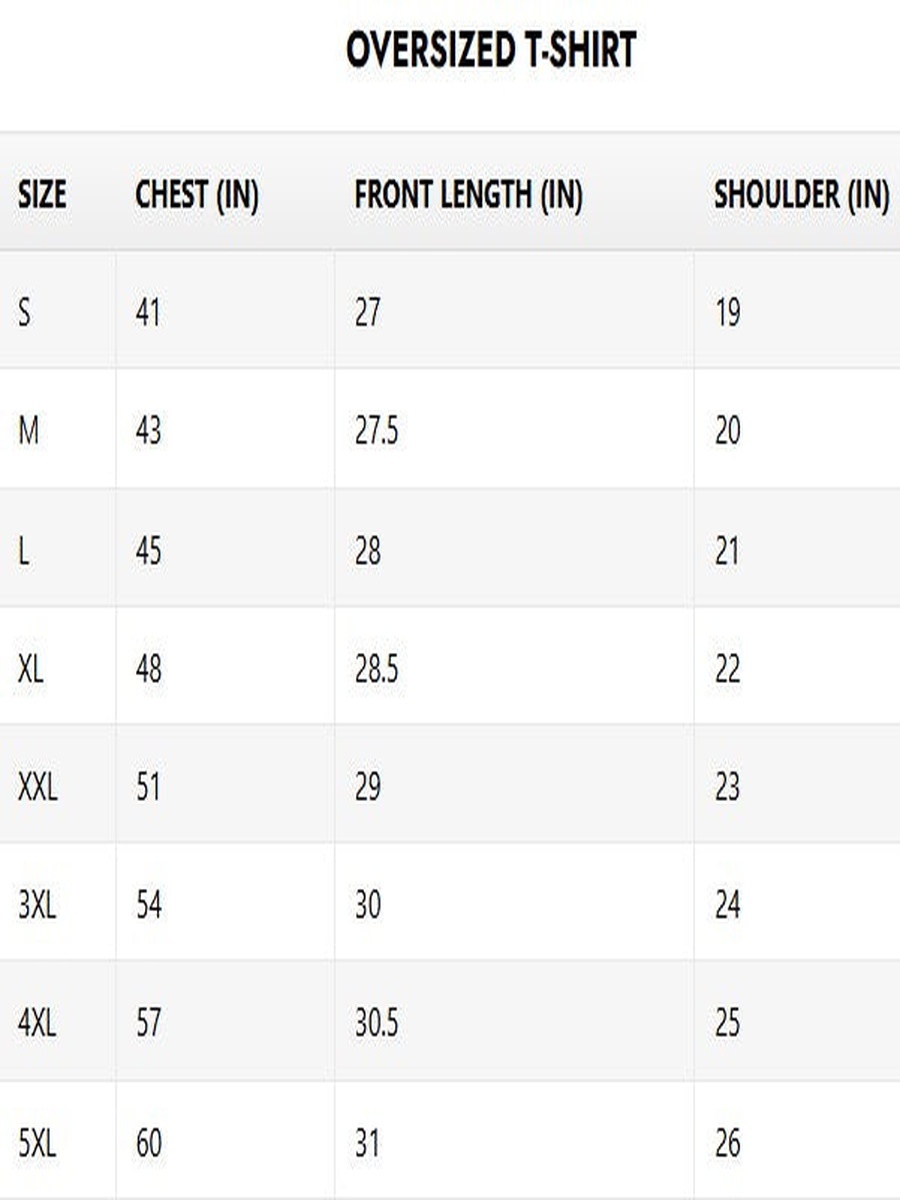Select chest value 54 in 3XL row
The image size is (900, 1200).
pyautogui.click(x=148, y=905)
